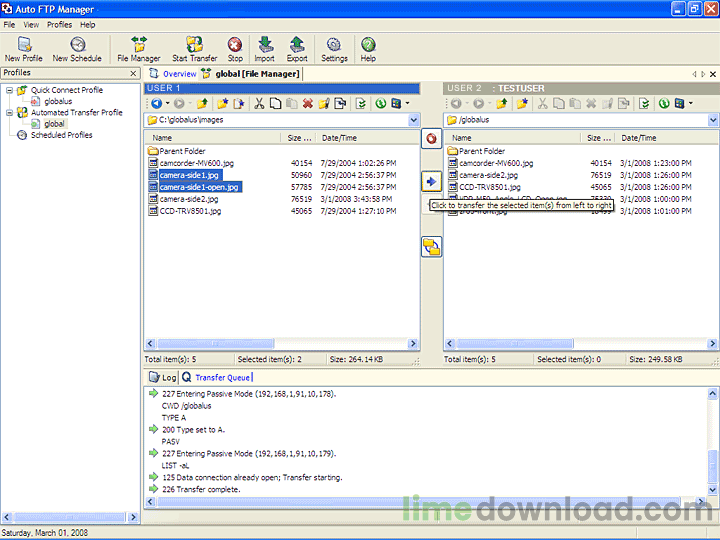Open the File menu
Image resolution: width=720 pixels, height=540 pixels.
tap(9, 25)
